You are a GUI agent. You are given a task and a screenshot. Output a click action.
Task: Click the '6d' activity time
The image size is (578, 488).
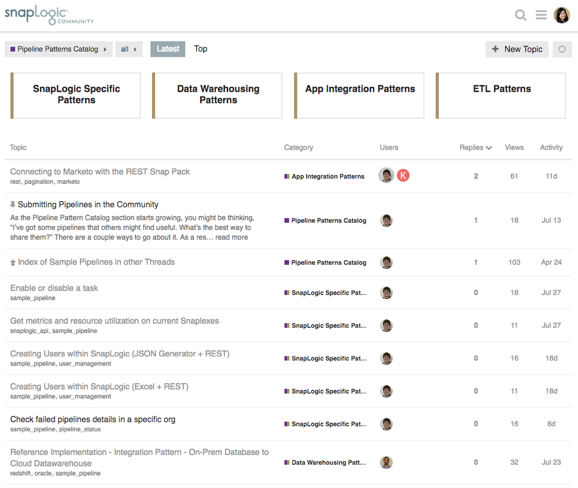tap(551, 424)
